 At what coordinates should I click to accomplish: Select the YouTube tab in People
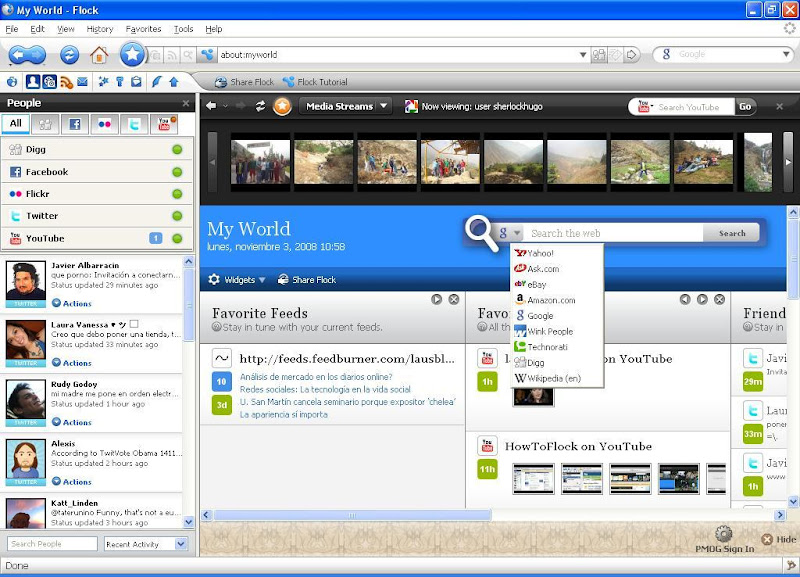pos(164,124)
